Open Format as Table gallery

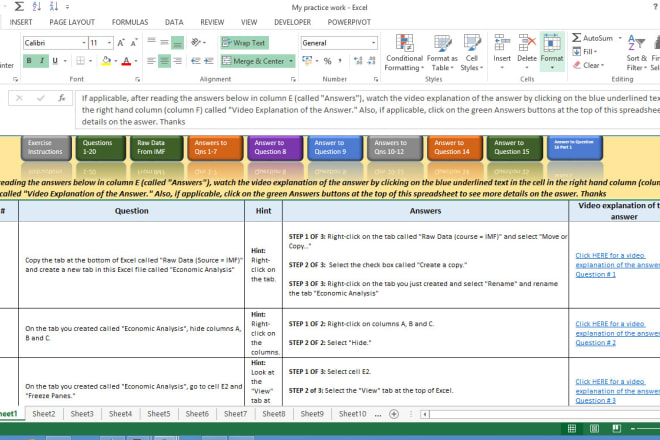pos(442,53)
